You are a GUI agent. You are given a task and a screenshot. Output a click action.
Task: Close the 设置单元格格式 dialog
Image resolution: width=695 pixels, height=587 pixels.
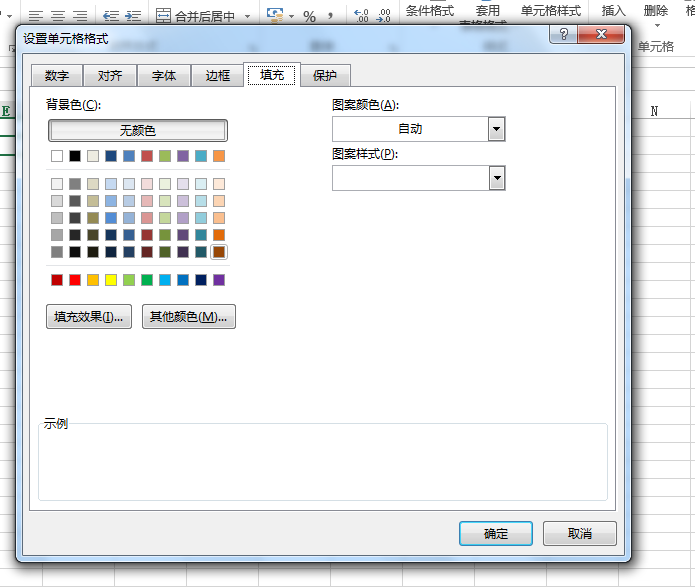[601, 34]
